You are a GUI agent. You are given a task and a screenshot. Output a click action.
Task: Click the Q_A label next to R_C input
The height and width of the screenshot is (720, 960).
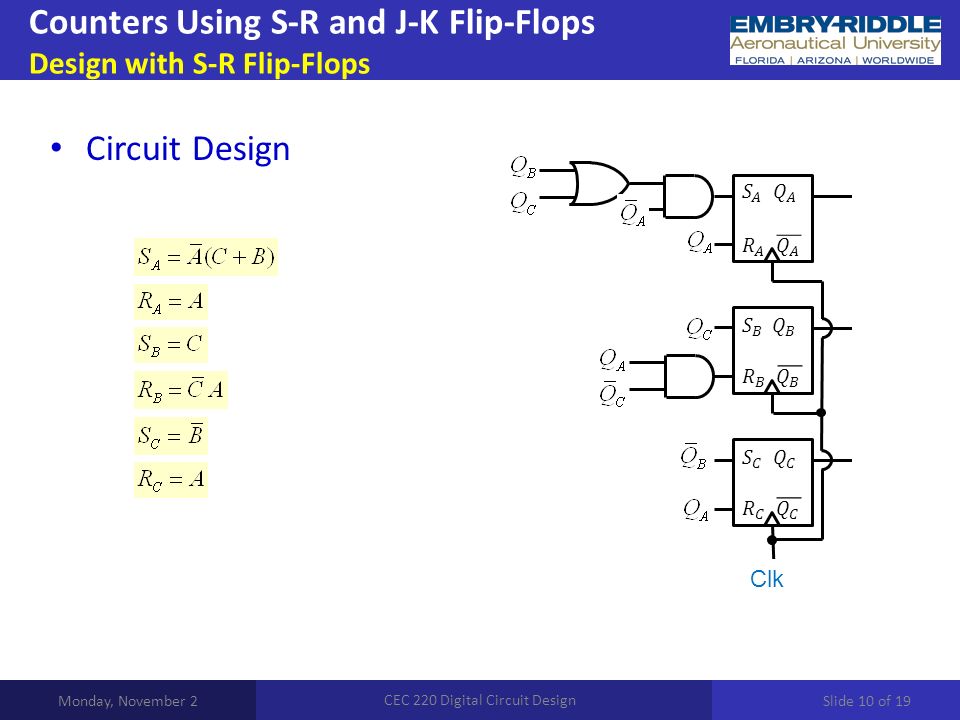[696, 509]
